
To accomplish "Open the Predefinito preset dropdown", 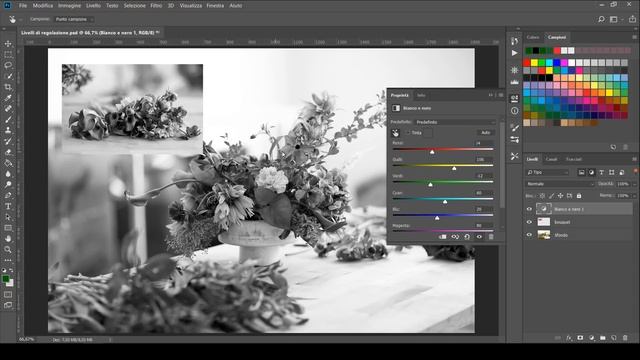I will pyautogui.click(x=455, y=122).
